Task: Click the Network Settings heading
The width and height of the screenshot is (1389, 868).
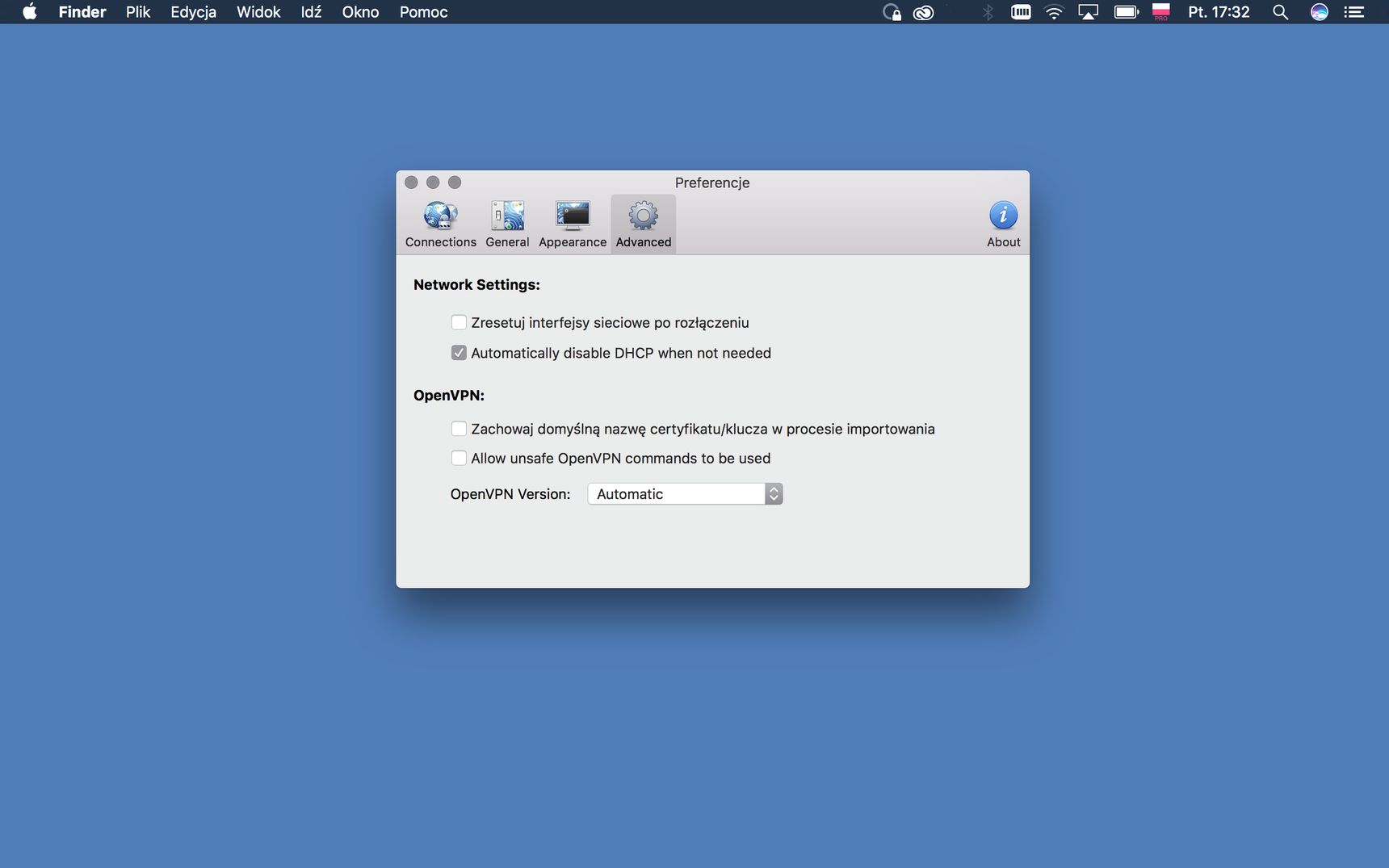Action: point(476,285)
